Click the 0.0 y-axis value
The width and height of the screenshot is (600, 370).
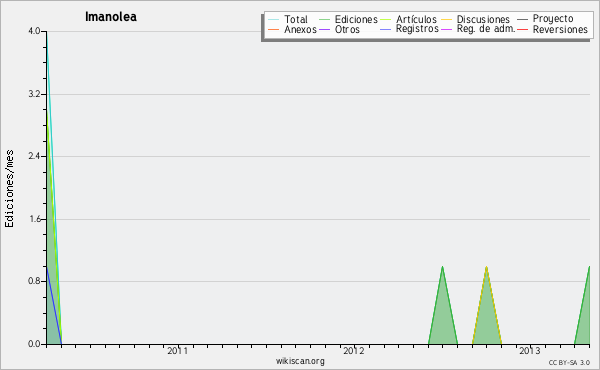34,344
